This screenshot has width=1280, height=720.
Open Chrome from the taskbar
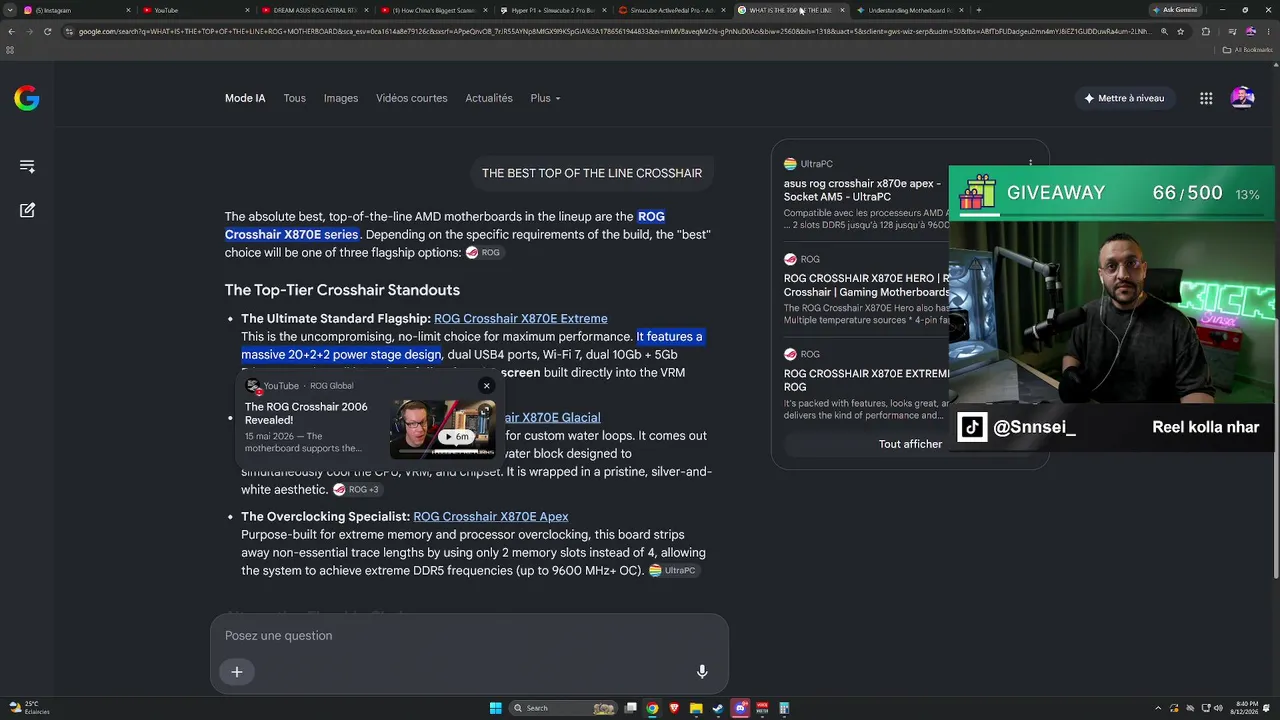click(x=652, y=708)
